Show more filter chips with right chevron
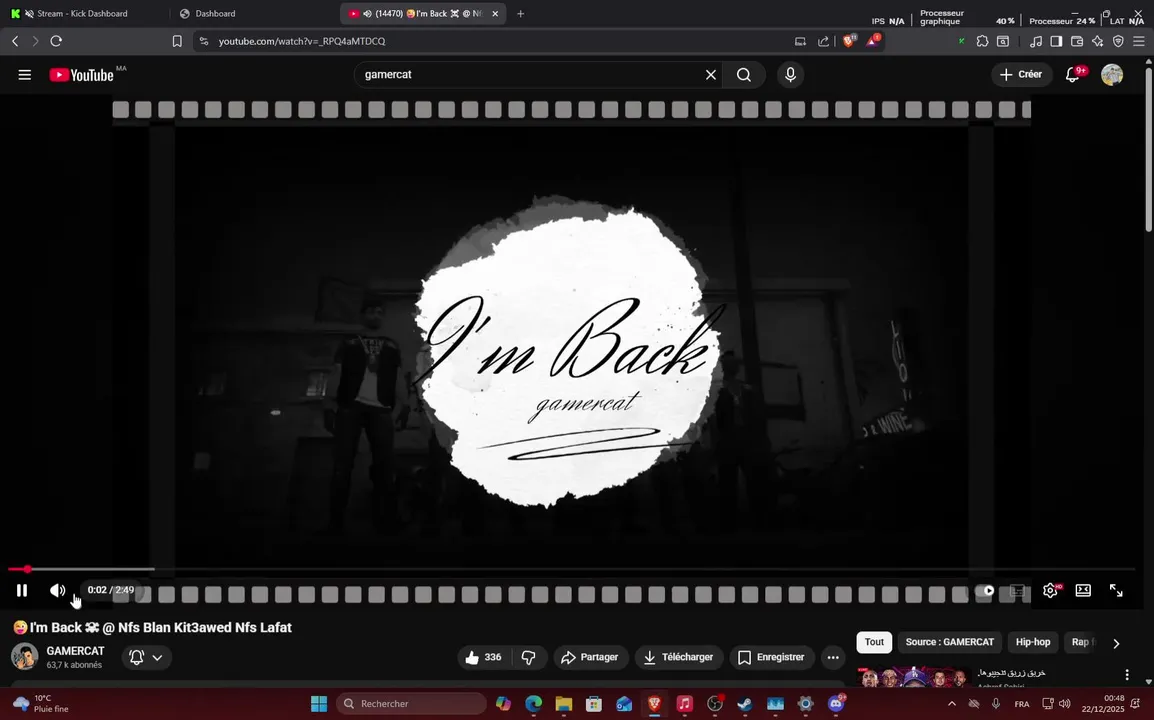This screenshot has width=1154, height=720. pos(1116,643)
